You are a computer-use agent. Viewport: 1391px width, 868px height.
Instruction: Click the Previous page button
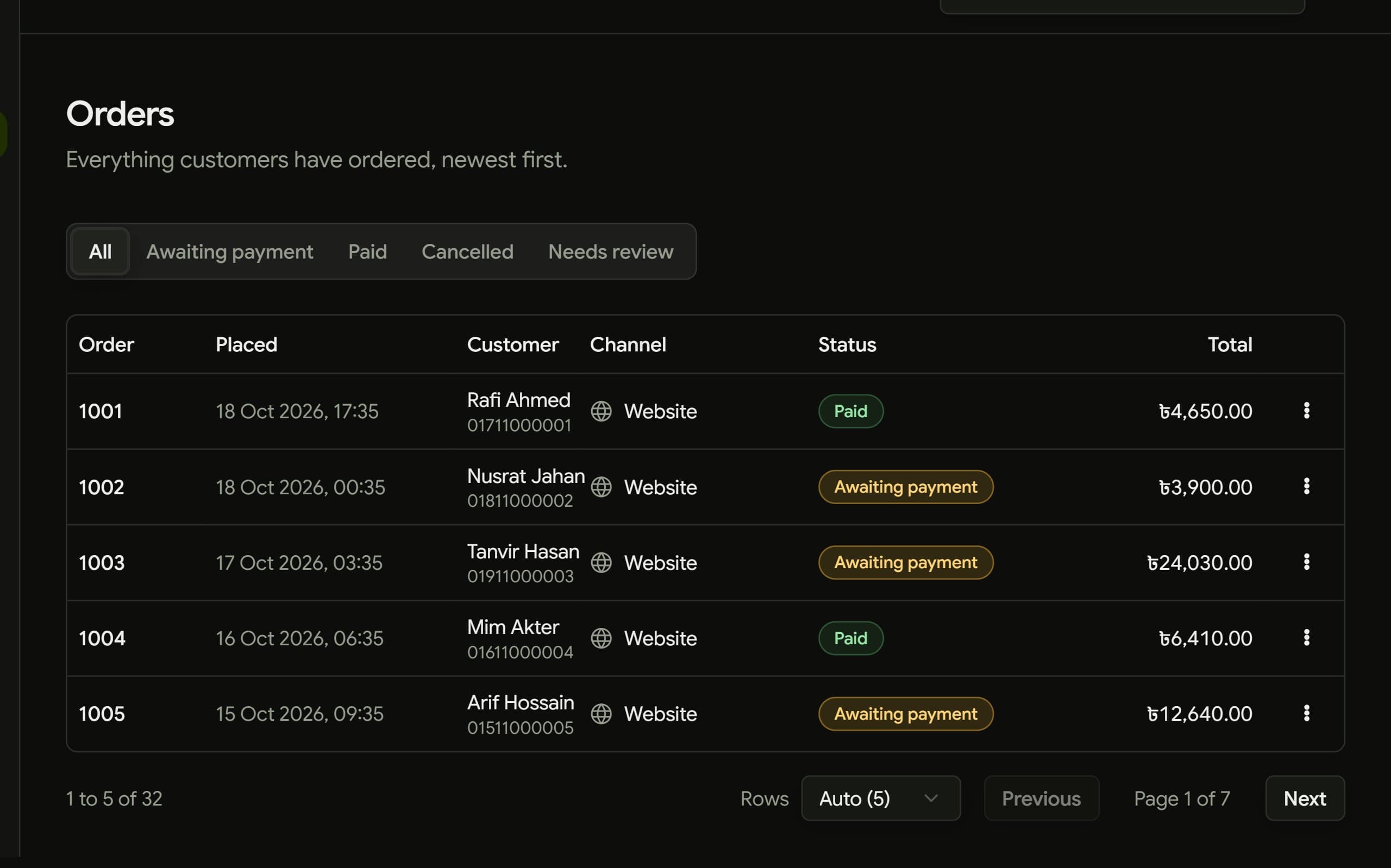[x=1042, y=798]
